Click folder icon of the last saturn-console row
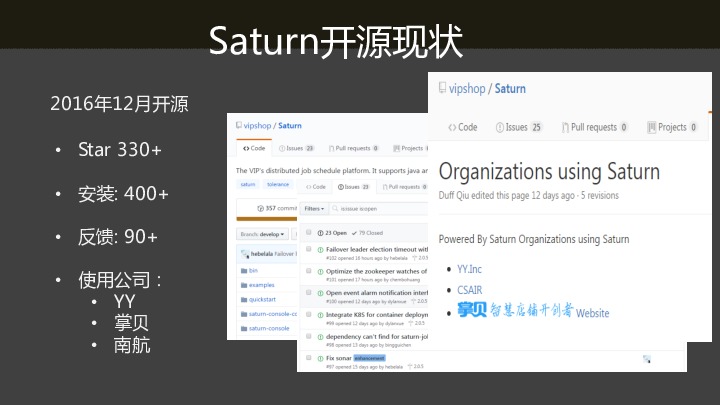 pos(244,328)
